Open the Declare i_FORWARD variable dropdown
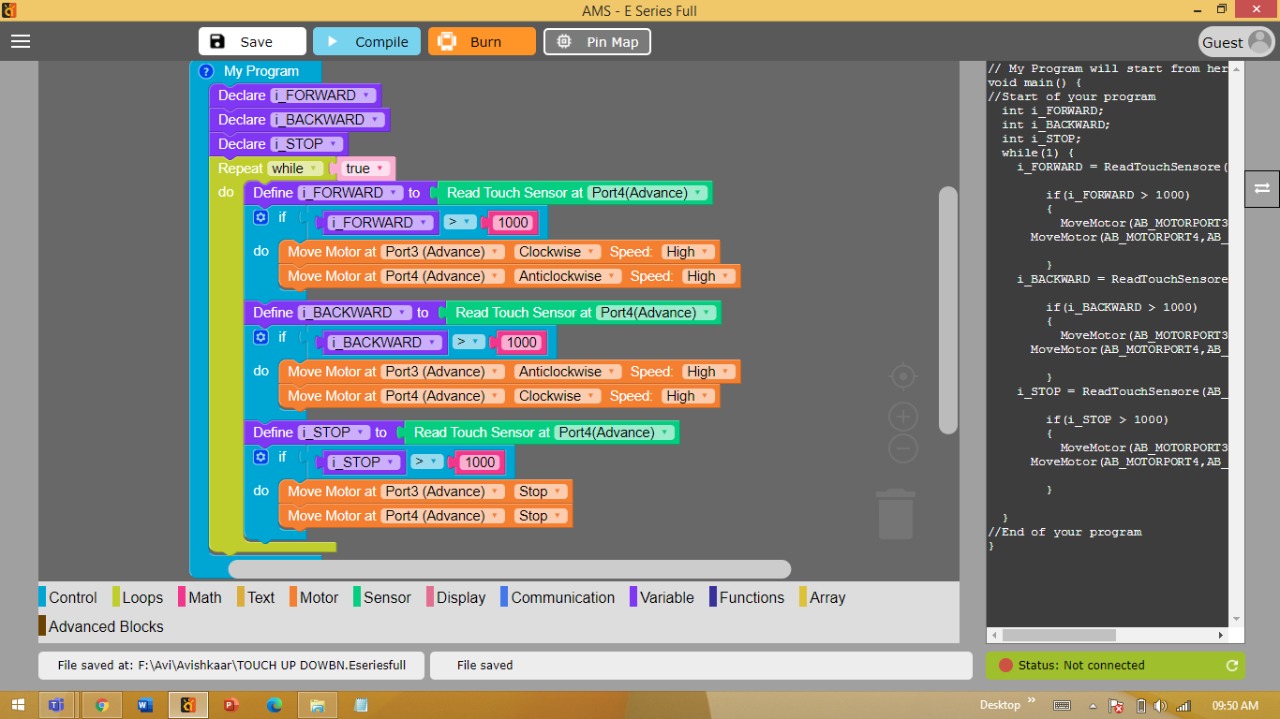Viewport: 1280px width, 719px height. tap(322, 95)
